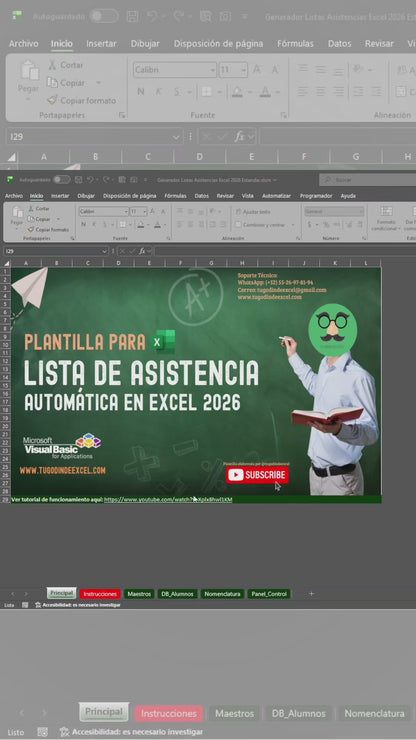Click the Redo arrow icon in the enlarged title bar
Image resolution: width=416 pixels, height=740 pixels.
click(178, 17)
